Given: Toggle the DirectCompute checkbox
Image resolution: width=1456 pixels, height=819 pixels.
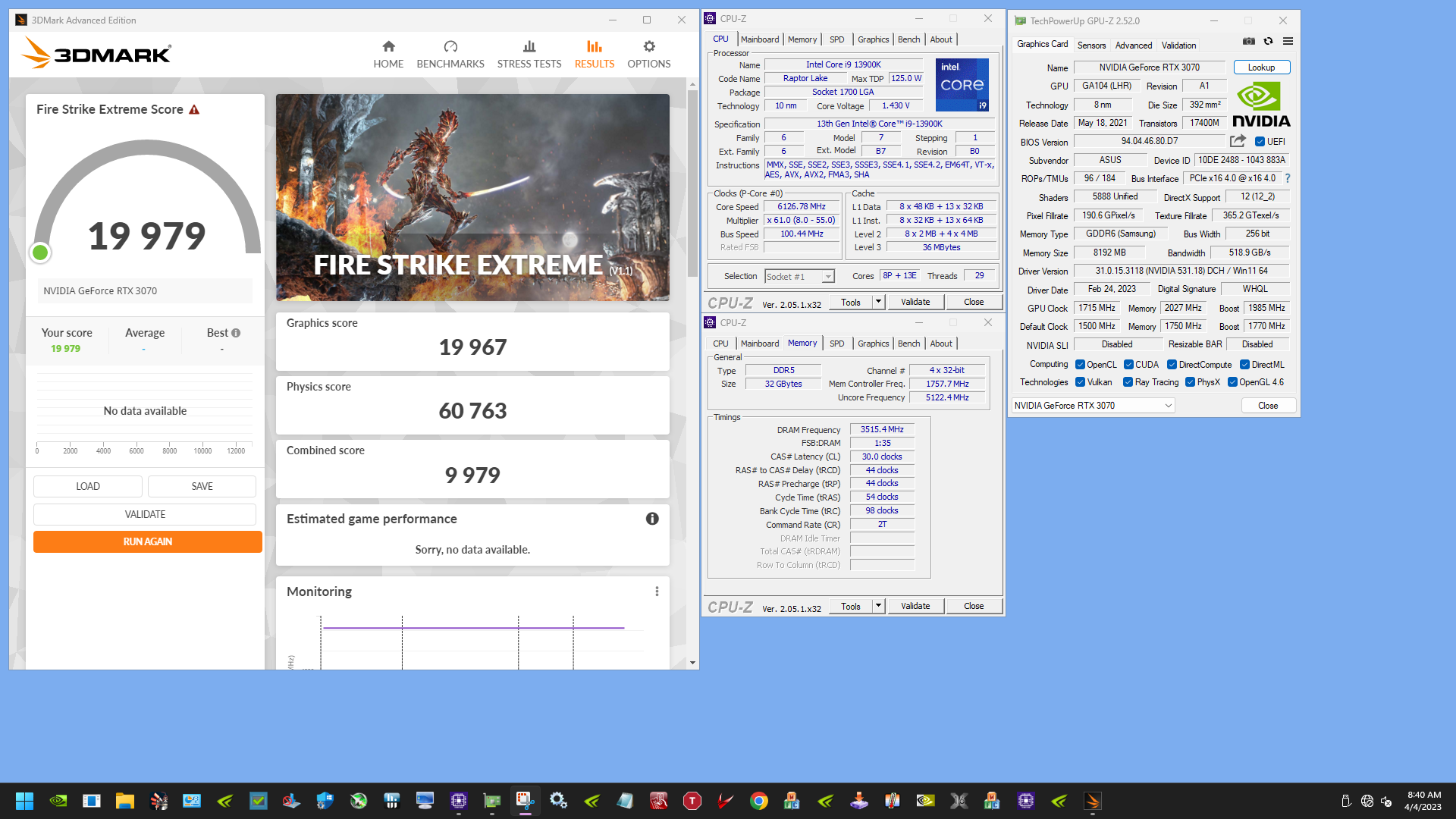Looking at the screenshot, I should point(1172,365).
